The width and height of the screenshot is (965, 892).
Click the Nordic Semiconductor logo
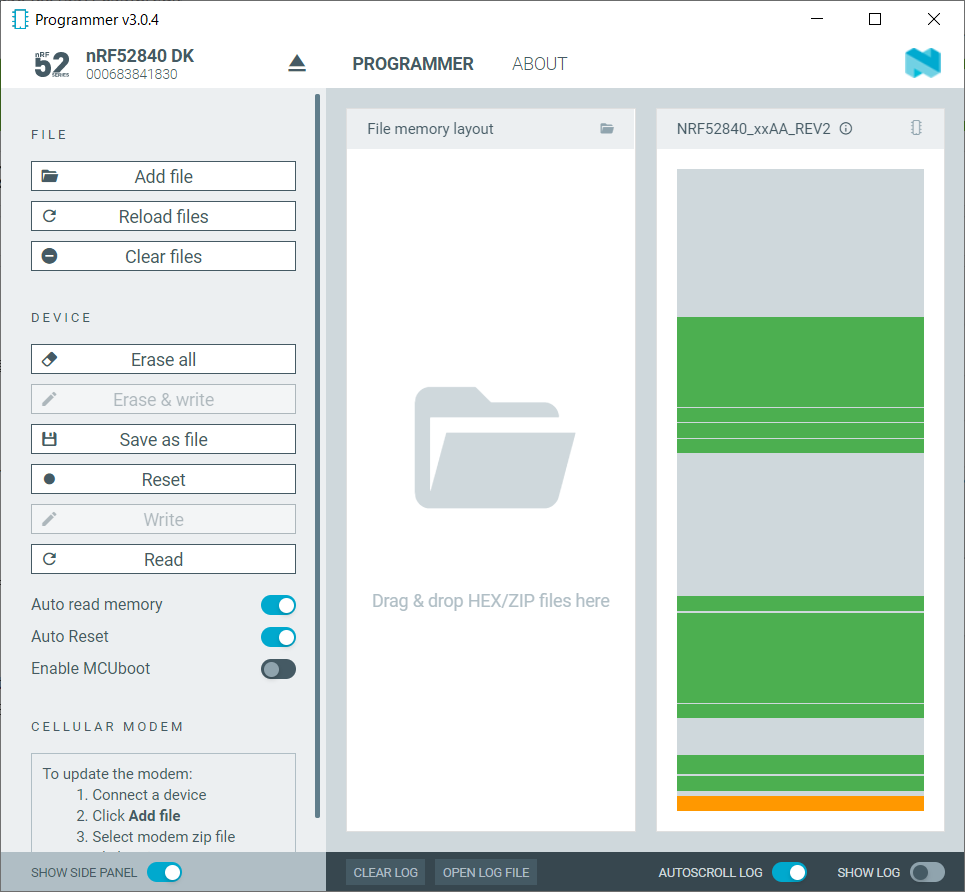pyautogui.click(x=923, y=63)
